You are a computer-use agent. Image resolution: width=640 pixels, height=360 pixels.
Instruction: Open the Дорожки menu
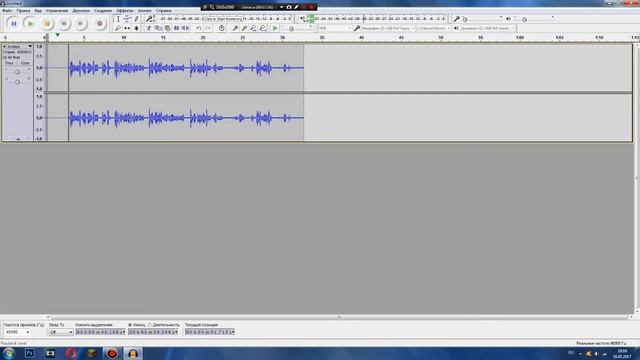pyautogui.click(x=81, y=11)
